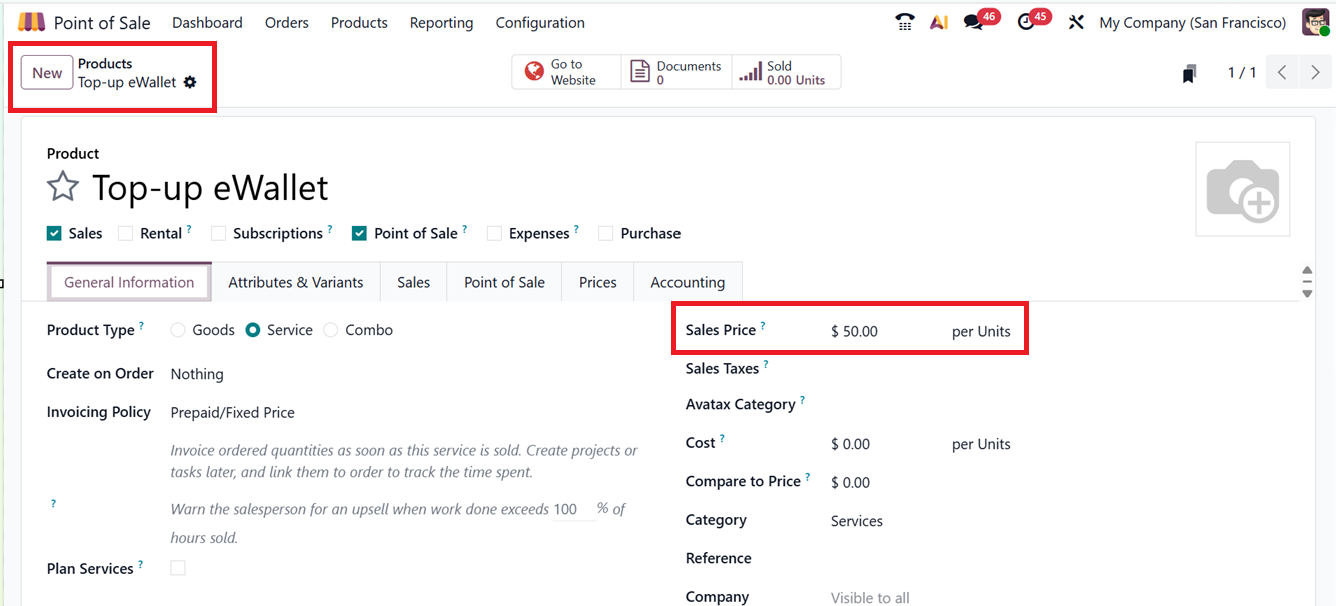Click the bookmark icon near pager
This screenshot has width=1336, height=606.
click(1189, 73)
